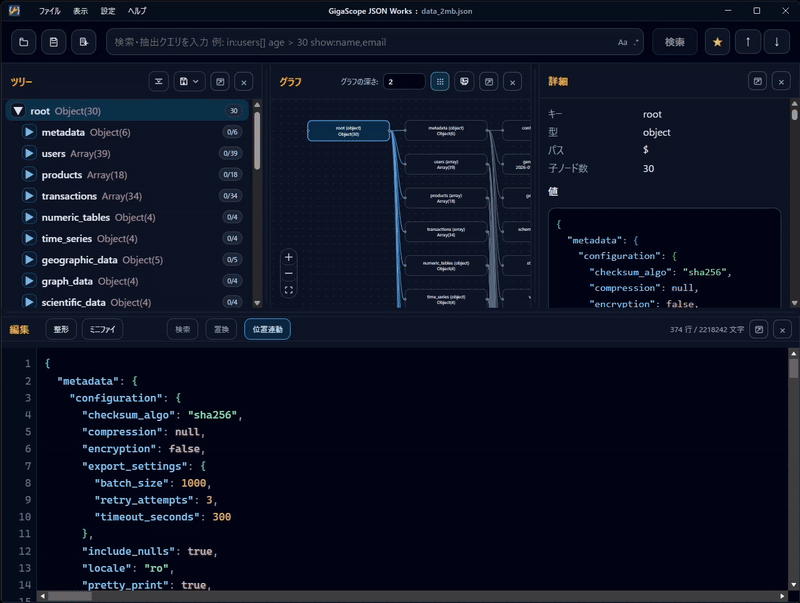Image resolution: width=800 pixels, height=603 pixels.
Task: Select the numeric_tables graph node
Action: point(446,266)
